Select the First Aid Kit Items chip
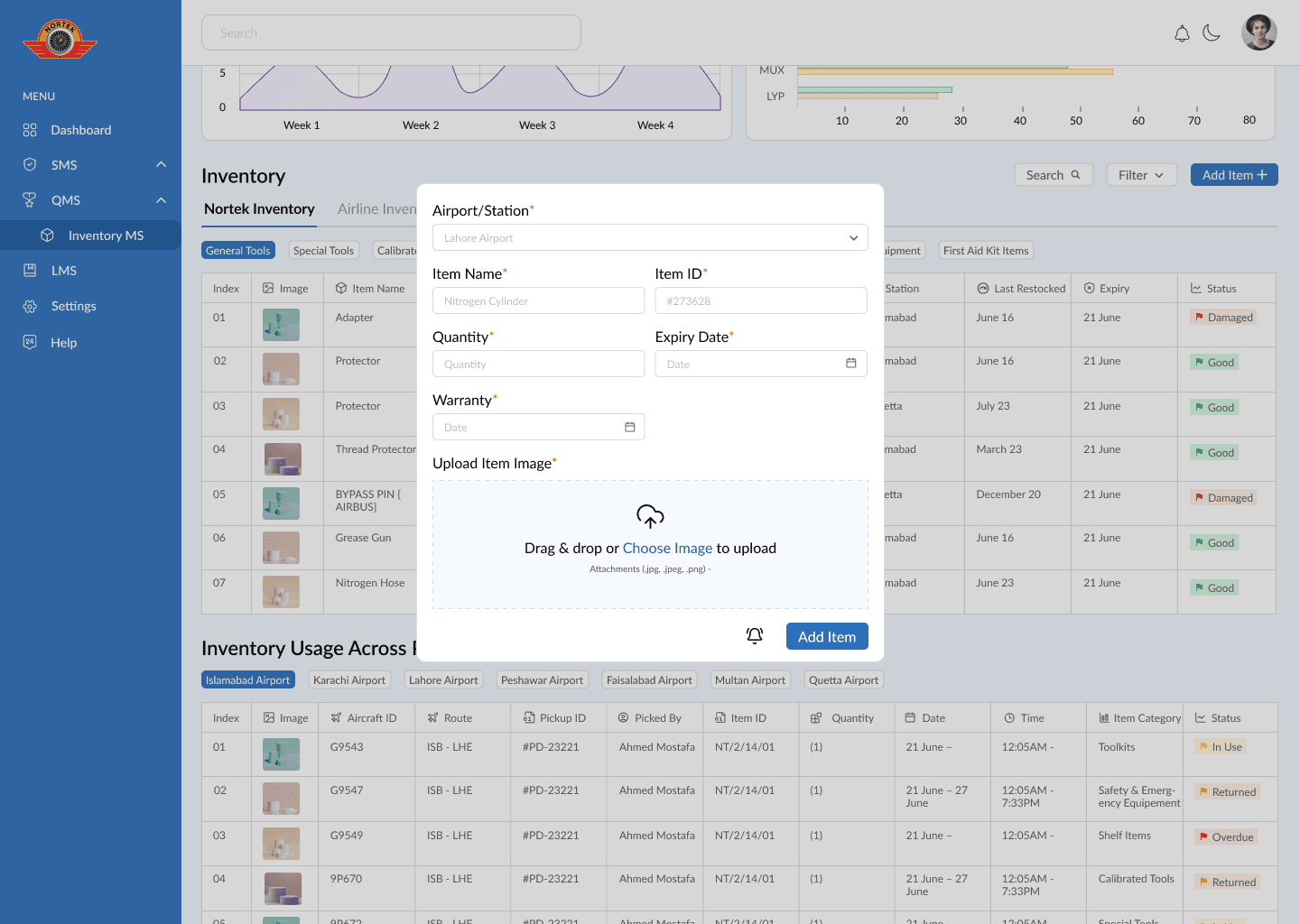 pos(986,251)
